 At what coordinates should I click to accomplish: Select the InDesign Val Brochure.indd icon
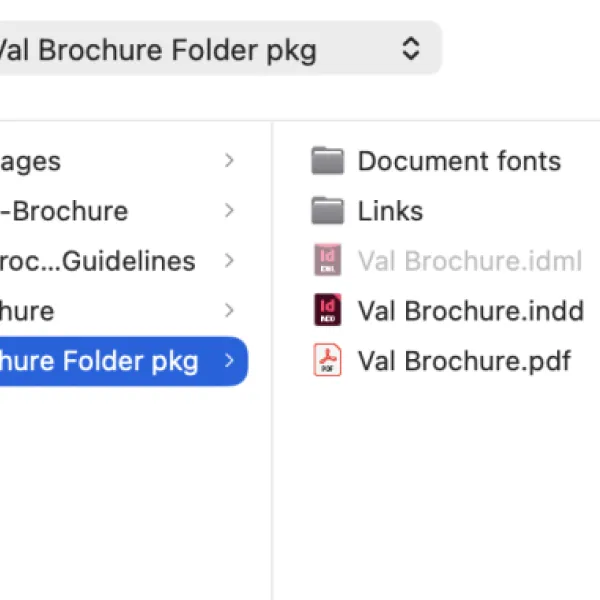coord(328,310)
